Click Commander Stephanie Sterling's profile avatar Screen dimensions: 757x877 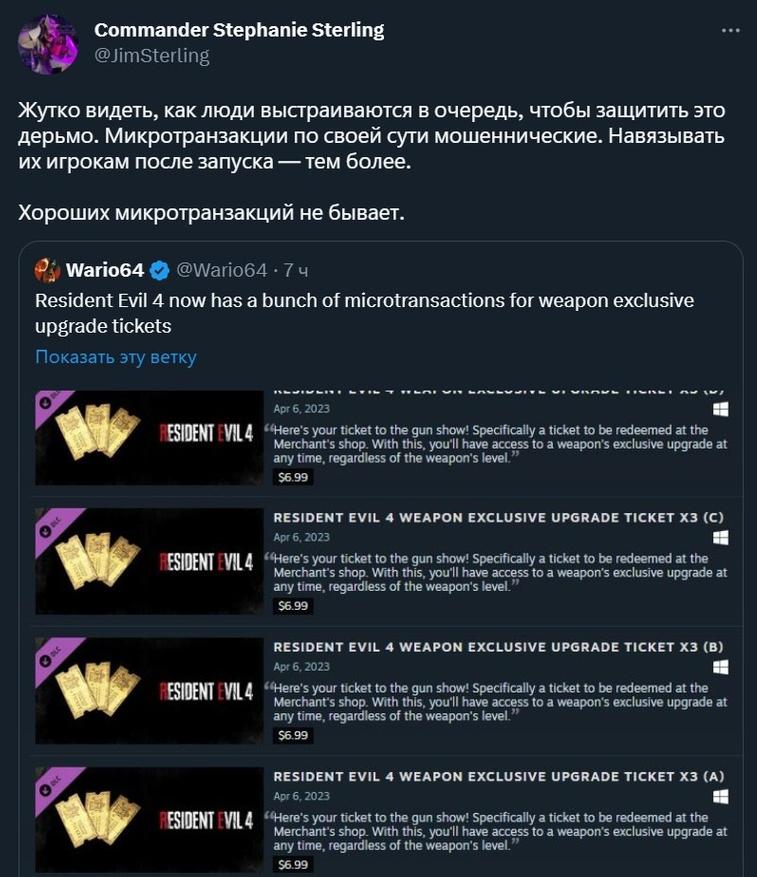(48, 44)
